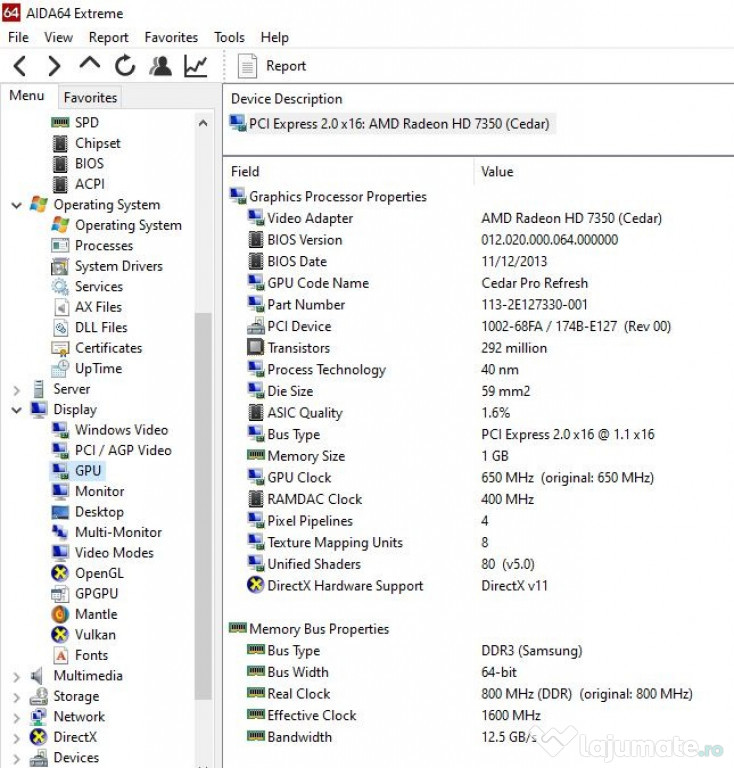Collapse the Display tree node
The width and height of the screenshot is (734, 768).
17,410
